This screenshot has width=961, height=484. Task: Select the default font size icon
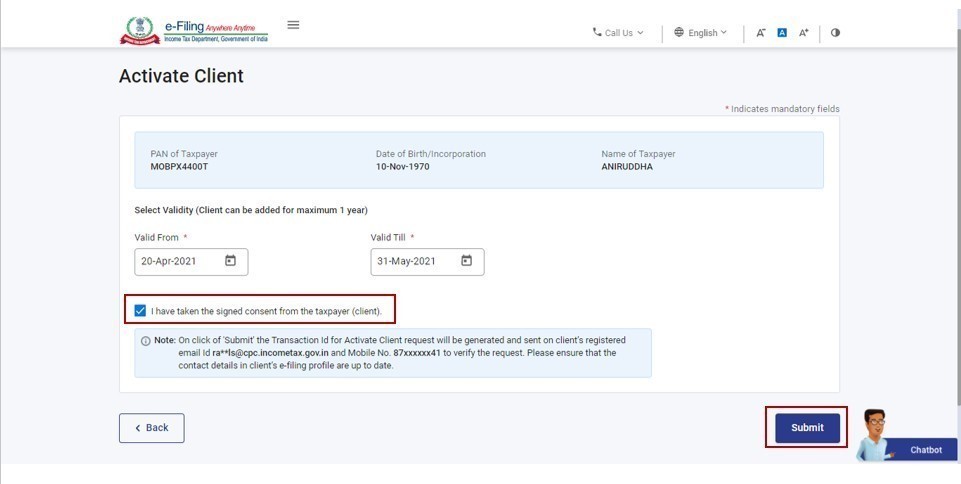782,33
